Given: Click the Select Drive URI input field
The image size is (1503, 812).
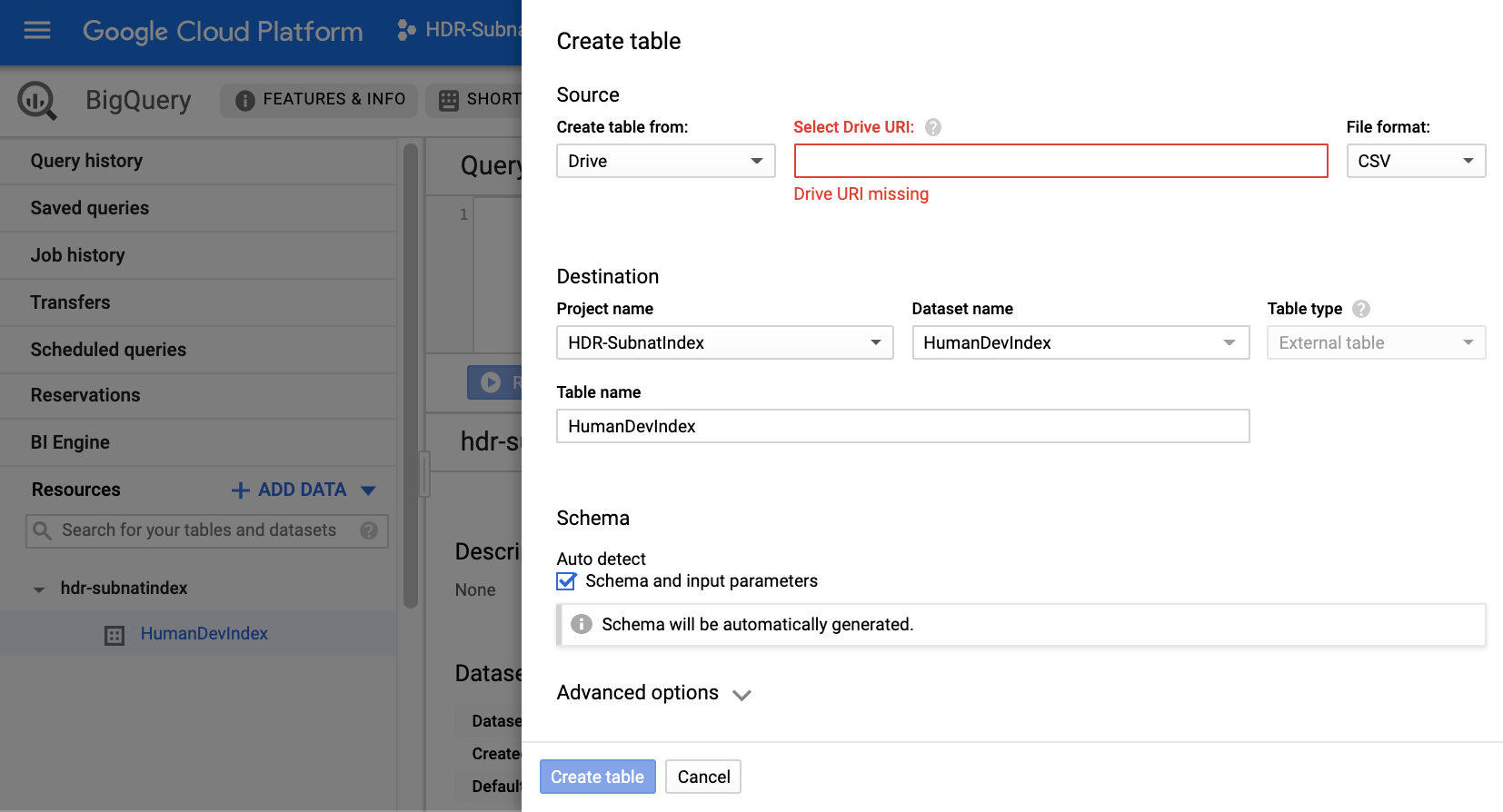Looking at the screenshot, I should [1060, 161].
